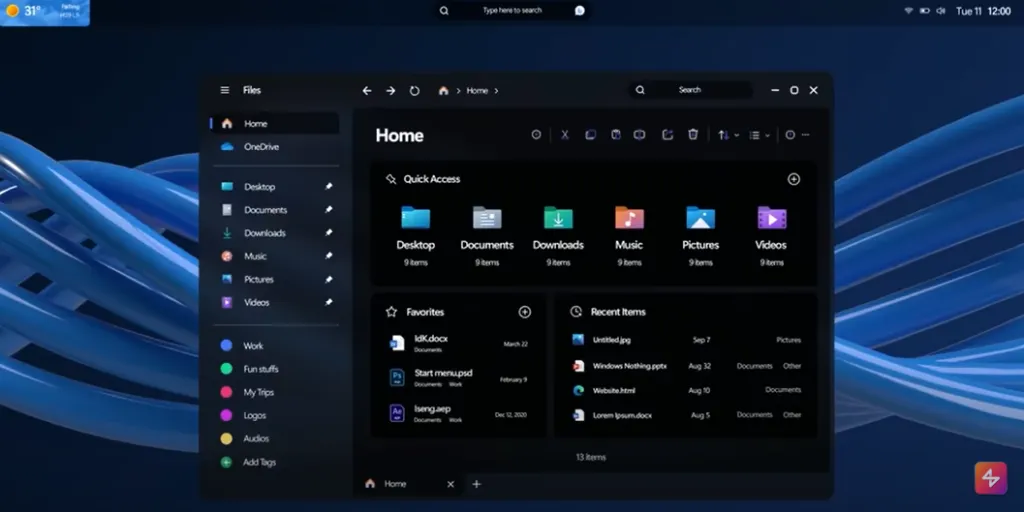Open Desktop from the sidebar
Screen dimensions: 1024x512
(274, 187)
